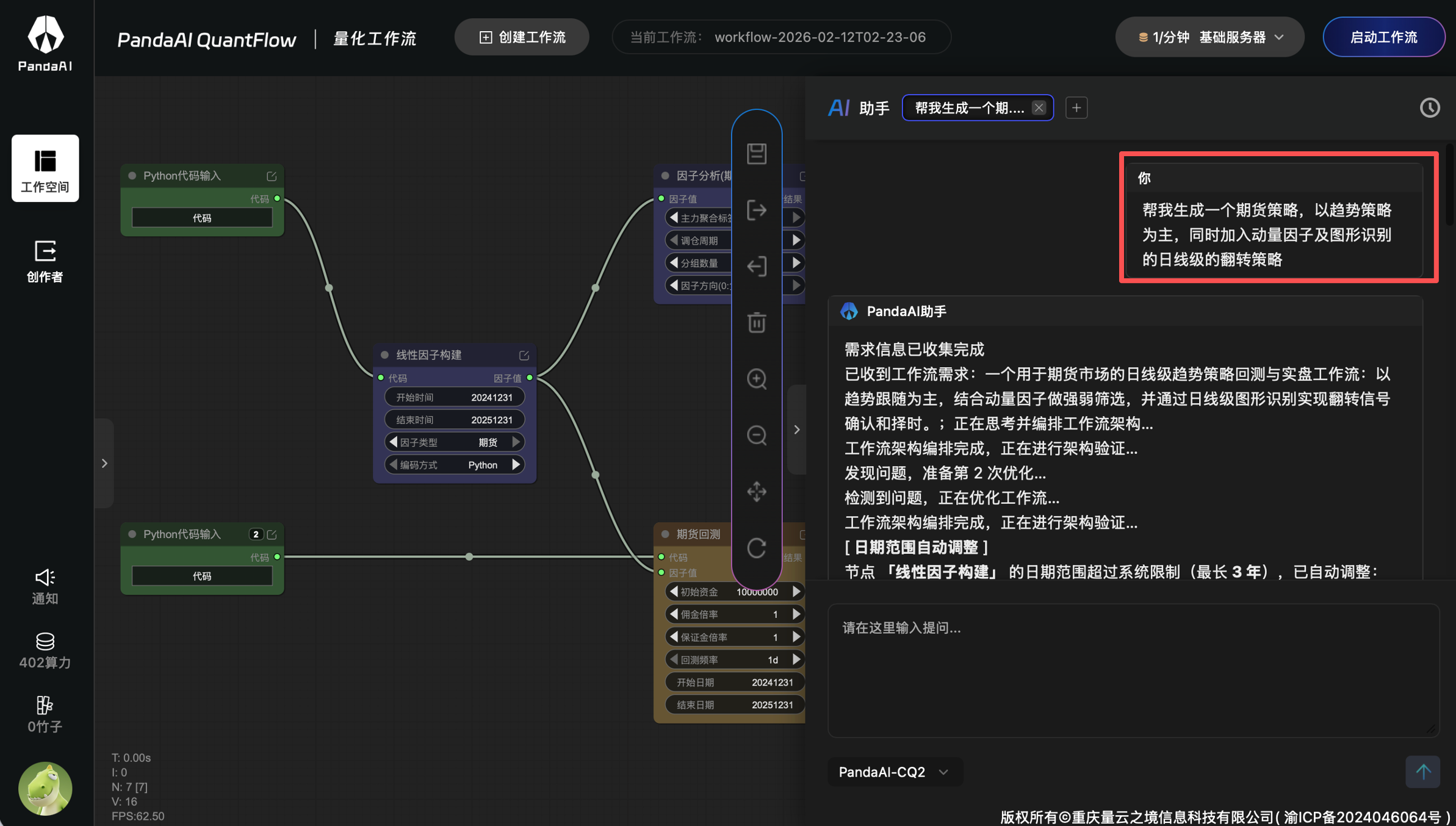
Task: Collapse the AI assistant panel with chevron
Action: [x=796, y=429]
